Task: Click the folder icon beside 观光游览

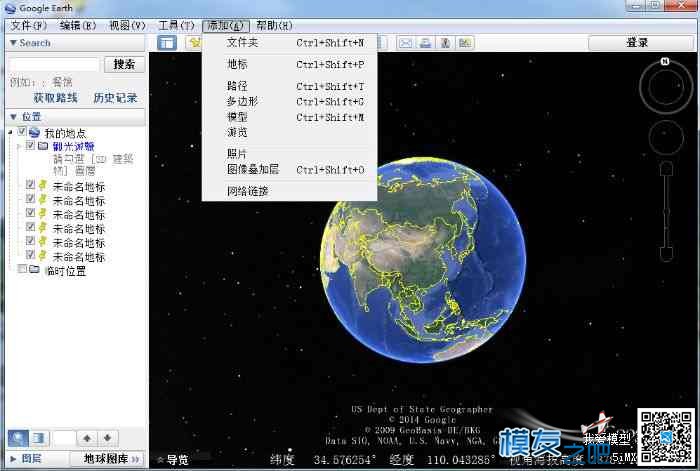Action: [x=43, y=146]
